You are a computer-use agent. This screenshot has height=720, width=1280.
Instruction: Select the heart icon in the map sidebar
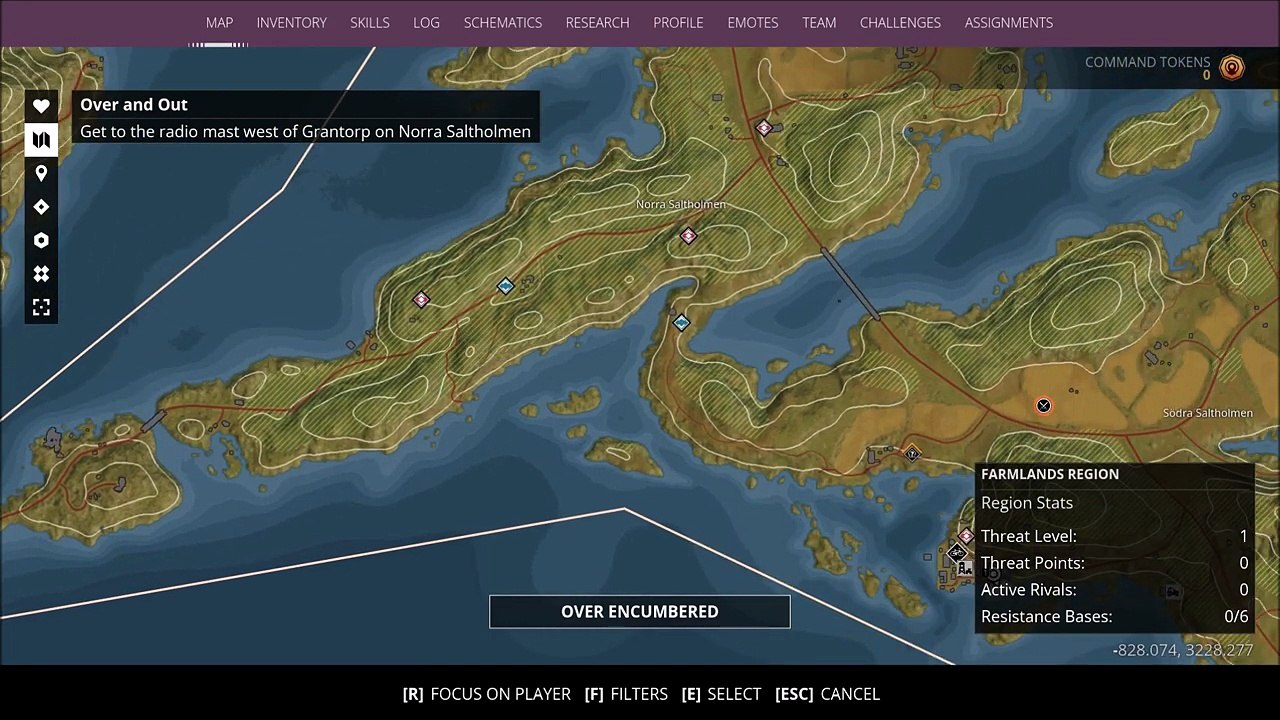[x=41, y=106]
